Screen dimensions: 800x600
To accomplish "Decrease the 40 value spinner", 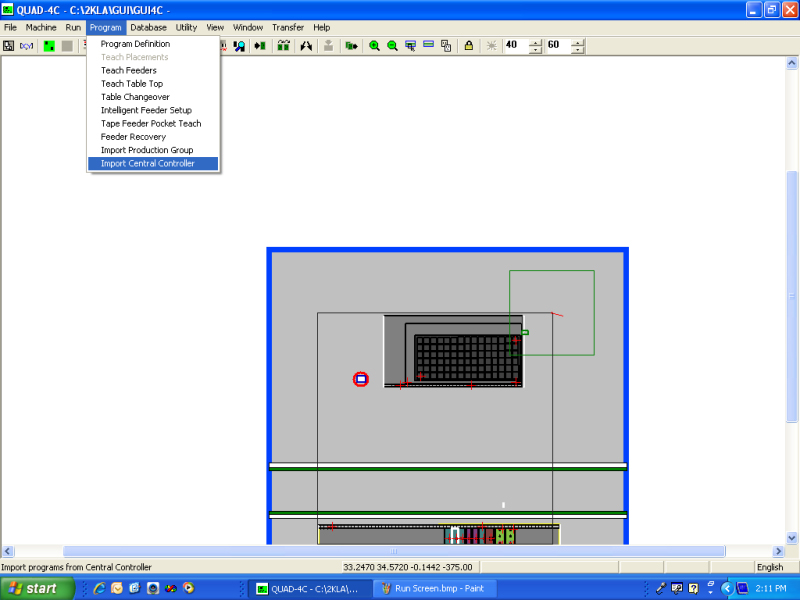I will [x=535, y=49].
